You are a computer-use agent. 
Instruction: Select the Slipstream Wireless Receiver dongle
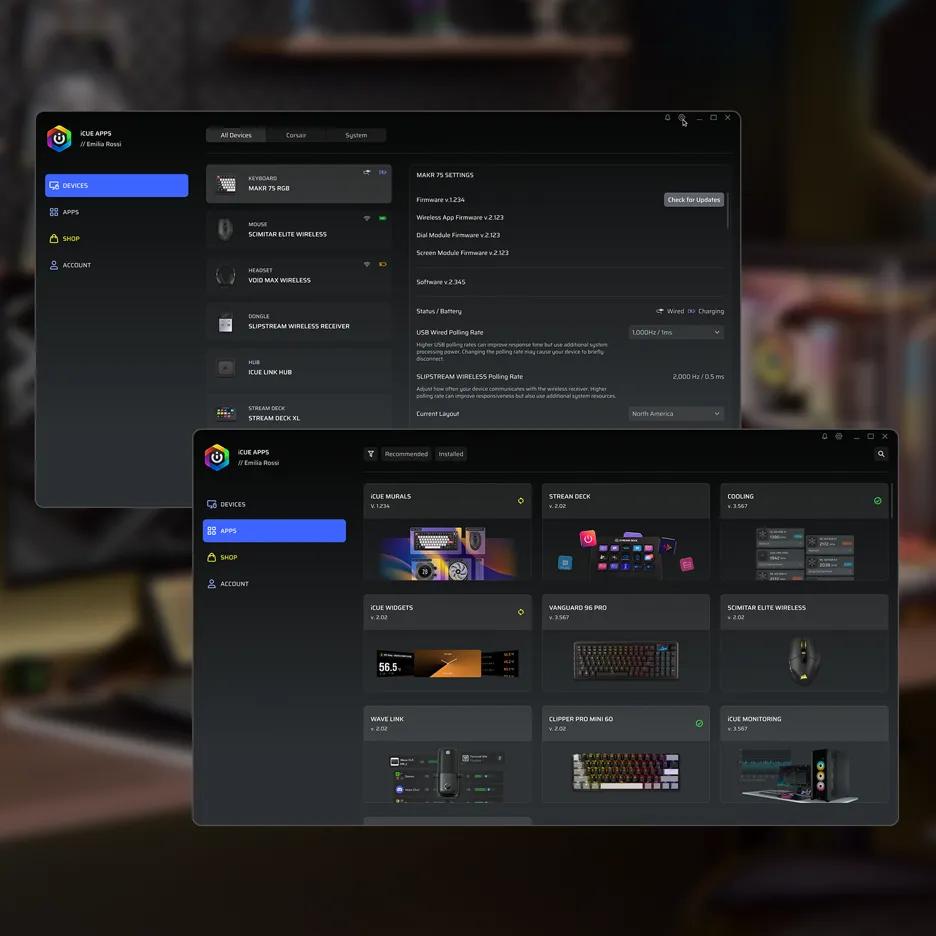(298, 321)
